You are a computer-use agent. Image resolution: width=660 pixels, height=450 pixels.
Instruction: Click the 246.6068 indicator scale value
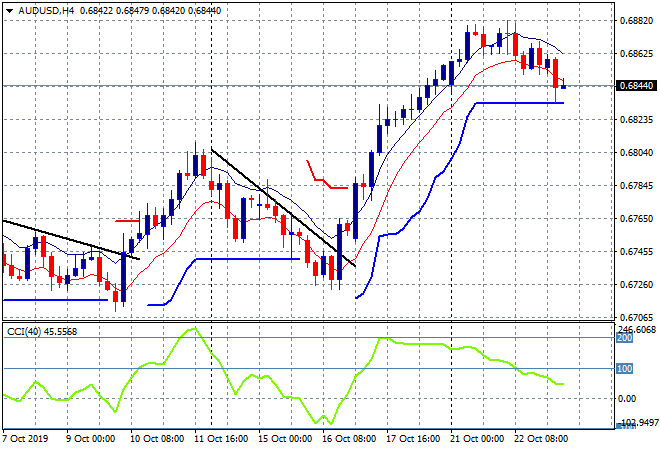tap(638, 329)
